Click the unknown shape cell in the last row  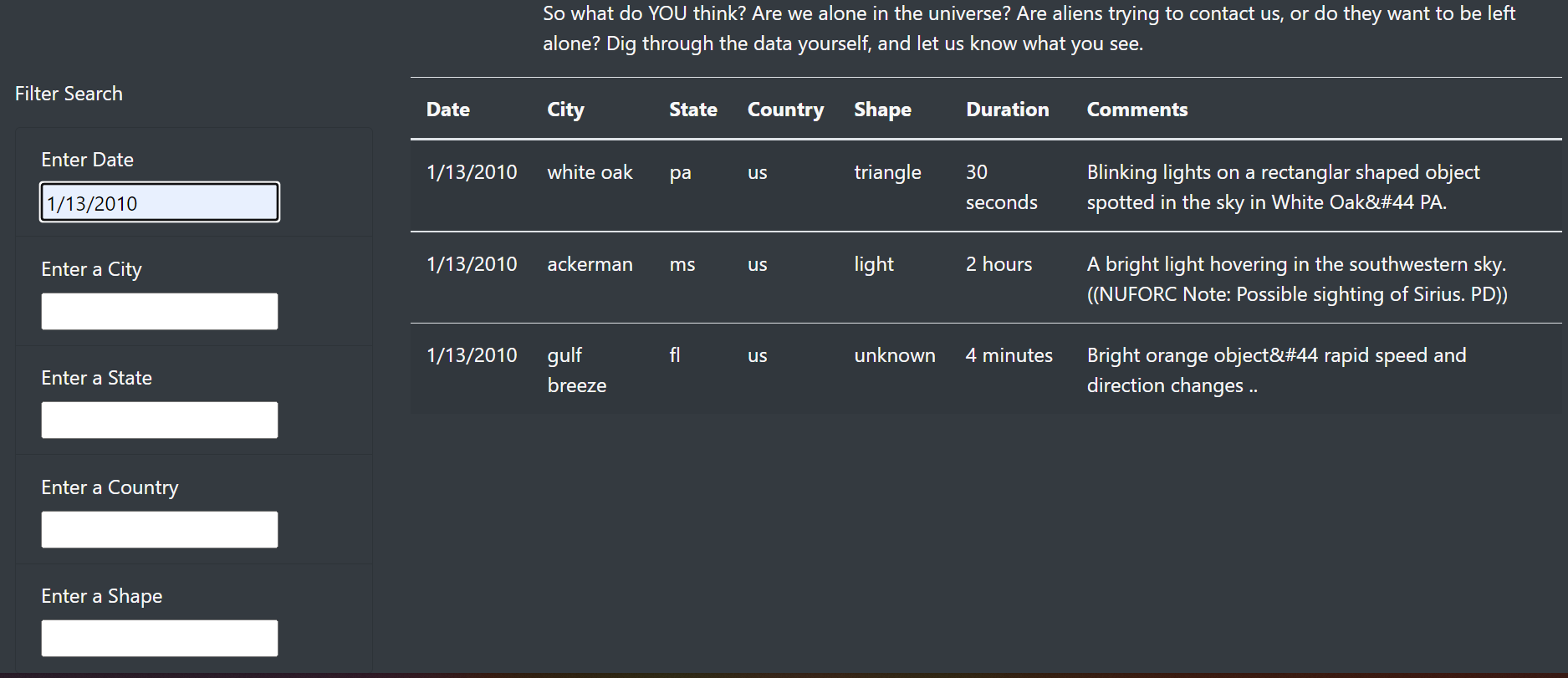coord(895,354)
